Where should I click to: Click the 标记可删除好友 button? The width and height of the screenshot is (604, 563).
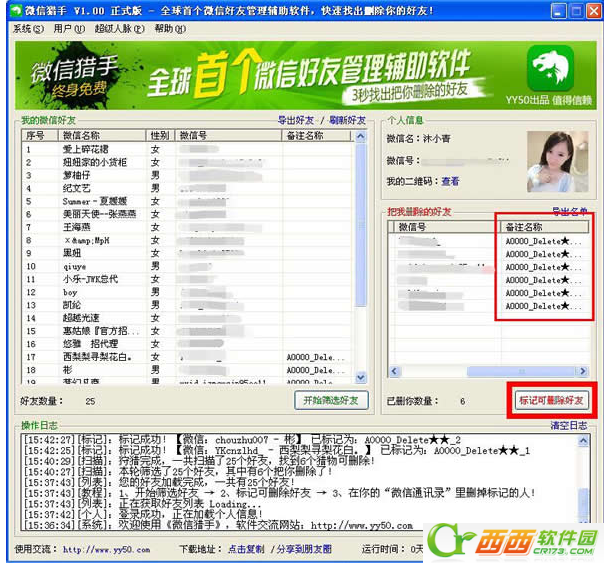click(x=551, y=400)
